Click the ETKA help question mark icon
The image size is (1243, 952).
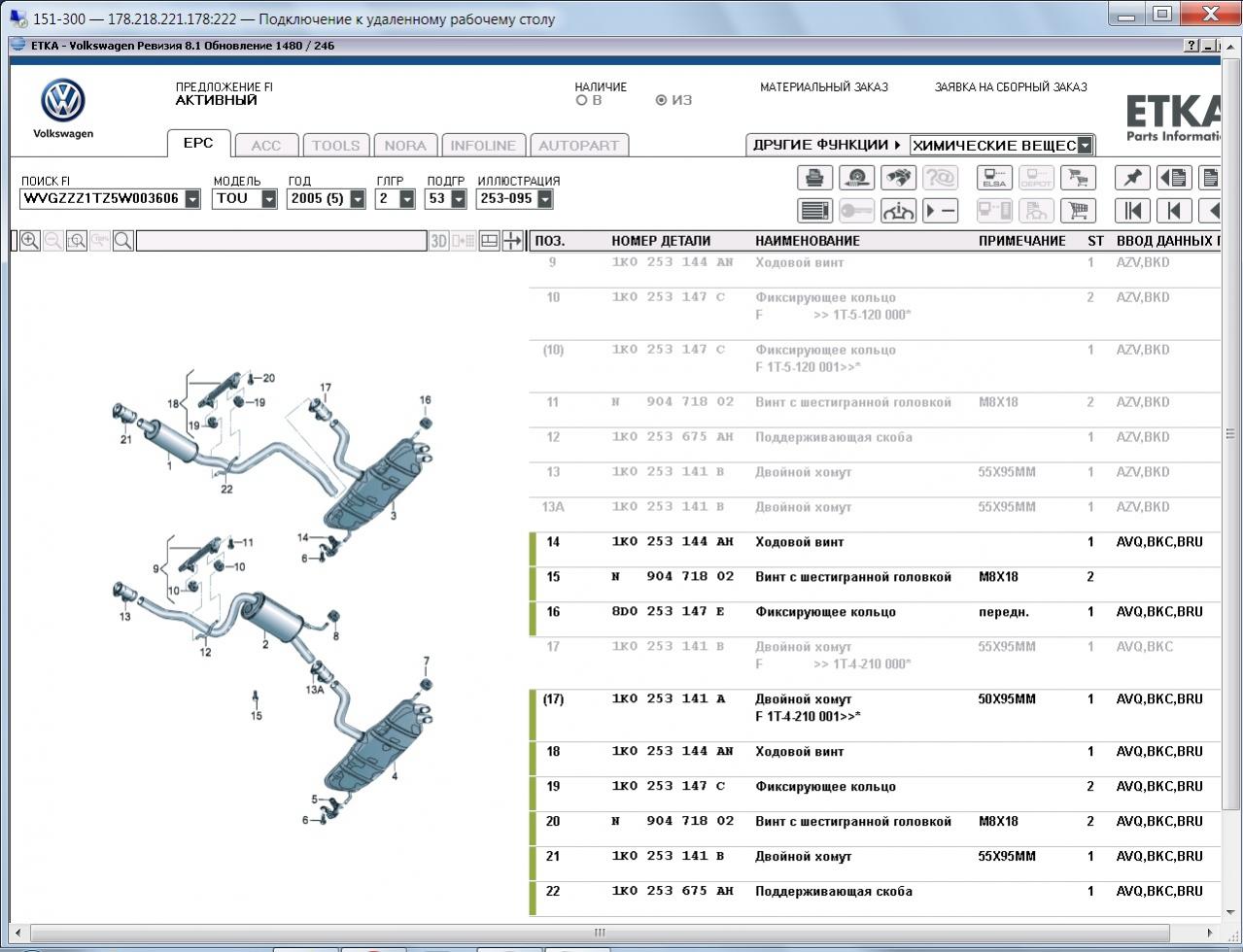coord(1192,46)
